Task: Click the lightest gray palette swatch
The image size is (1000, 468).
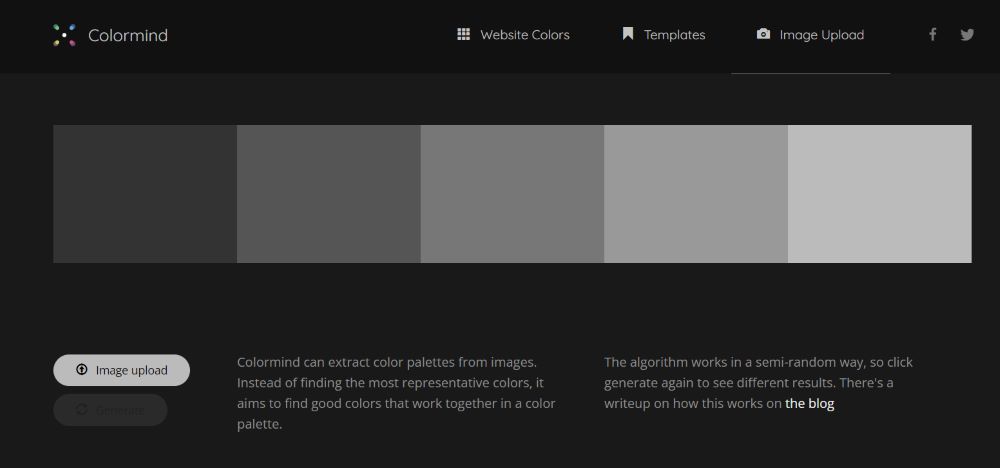Action: [x=879, y=194]
